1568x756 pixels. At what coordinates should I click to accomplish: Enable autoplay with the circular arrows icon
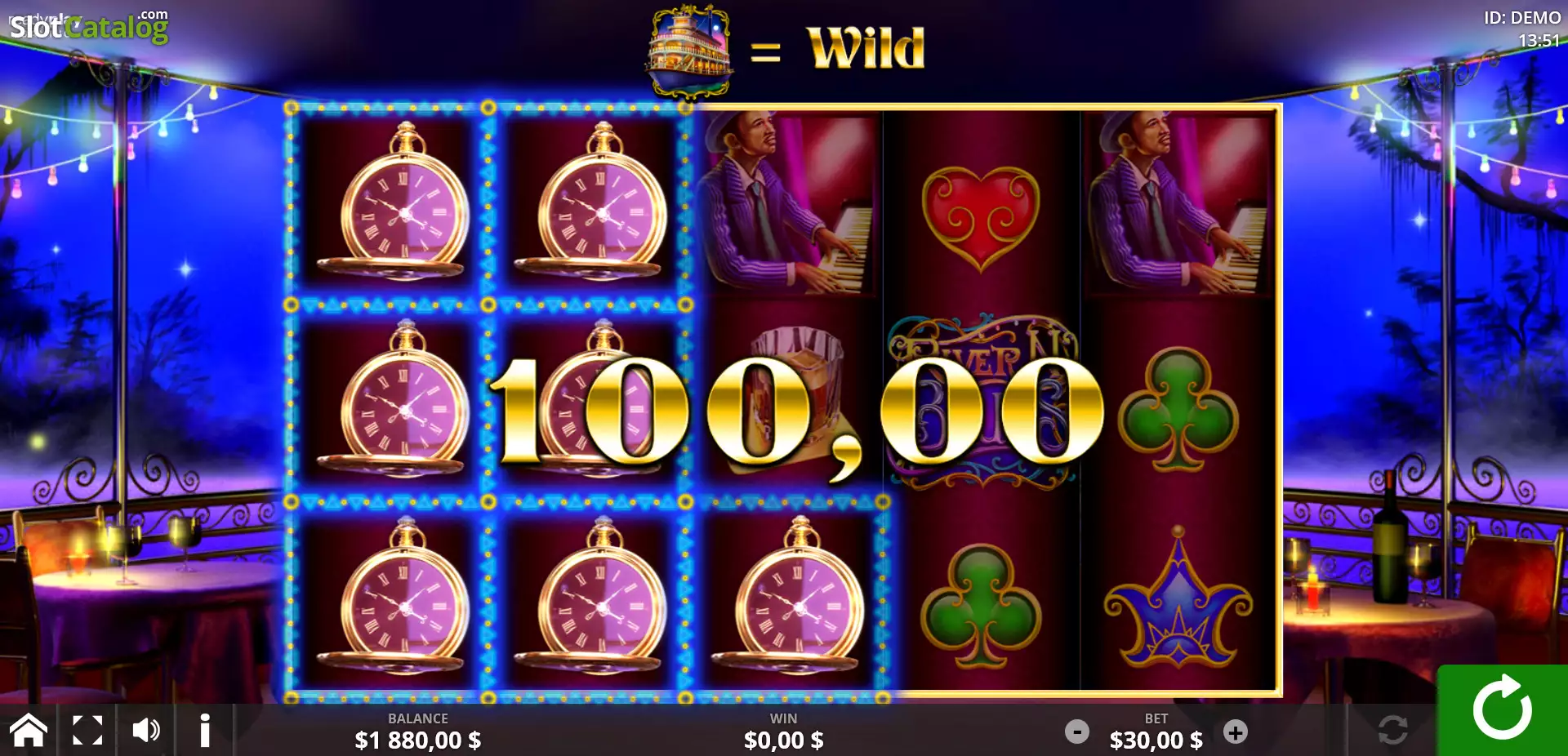pos(1392,730)
